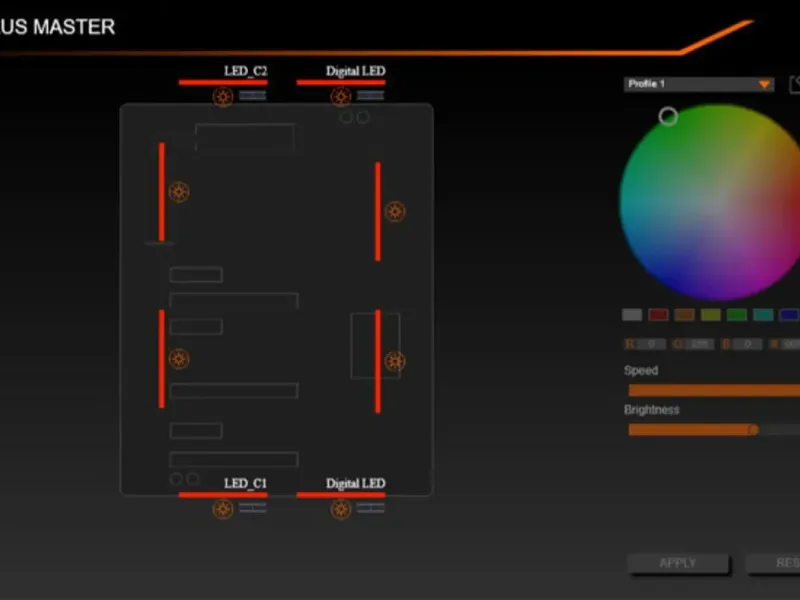
Task: Click the LED_C2 label
Action: 245,71
